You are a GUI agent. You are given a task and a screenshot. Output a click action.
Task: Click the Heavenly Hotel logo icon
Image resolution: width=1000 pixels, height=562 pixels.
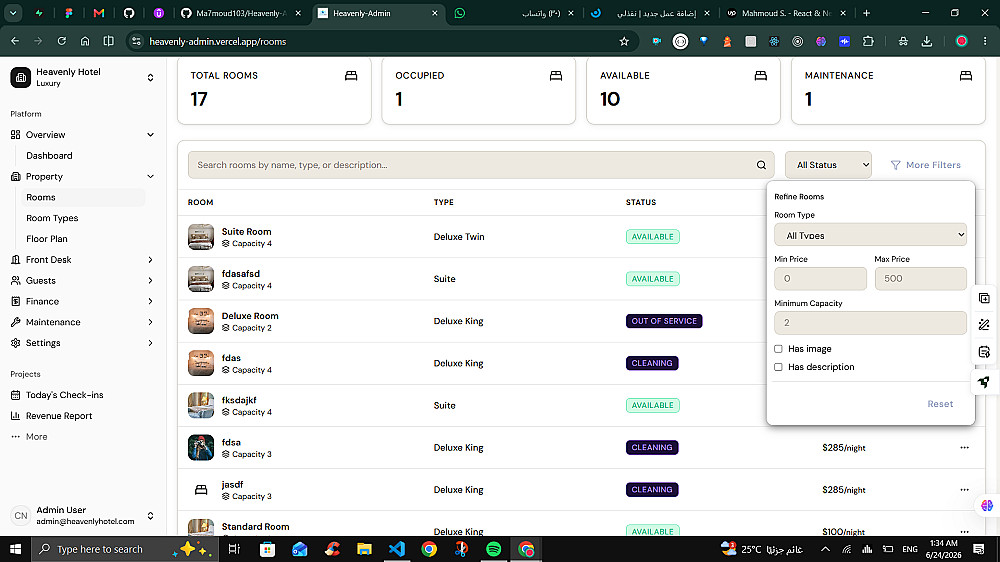20,77
